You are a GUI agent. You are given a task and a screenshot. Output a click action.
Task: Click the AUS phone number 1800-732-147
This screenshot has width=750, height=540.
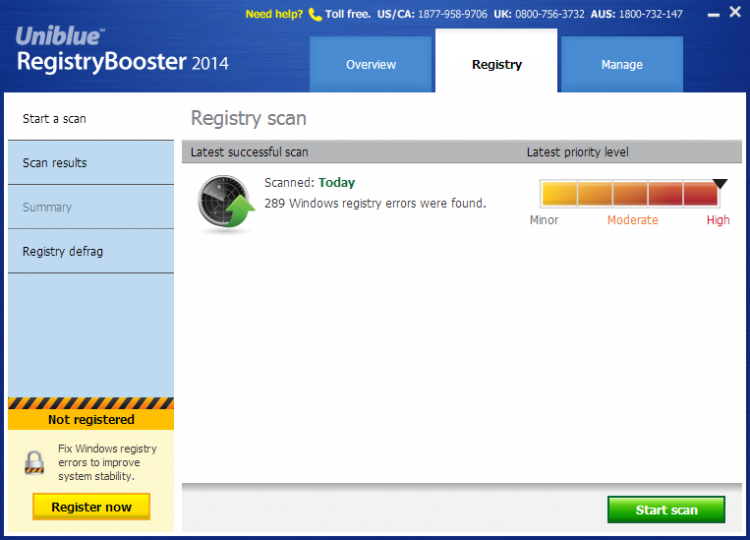click(x=651, y=14)
